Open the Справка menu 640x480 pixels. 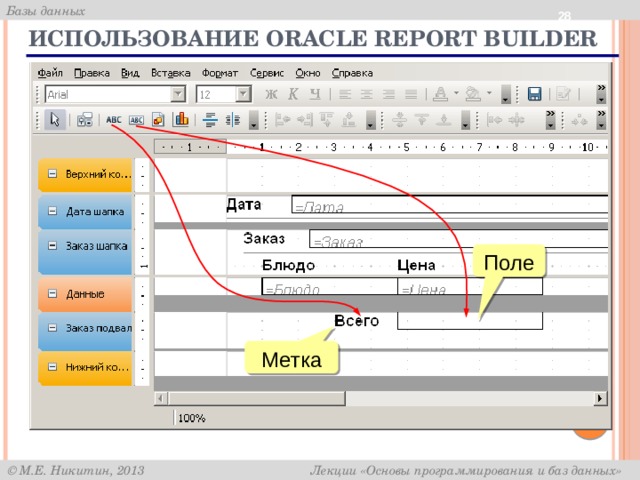point(352,73)
